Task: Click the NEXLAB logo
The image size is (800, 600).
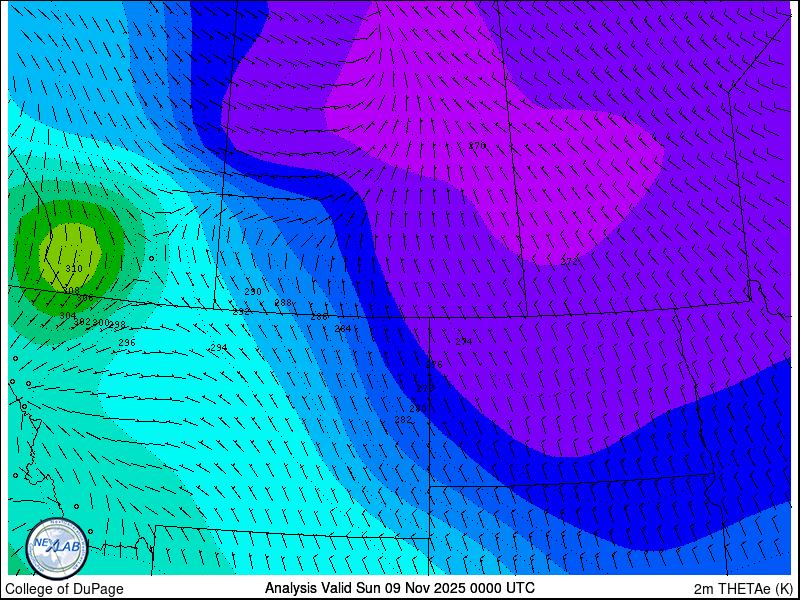Action: 57,548
